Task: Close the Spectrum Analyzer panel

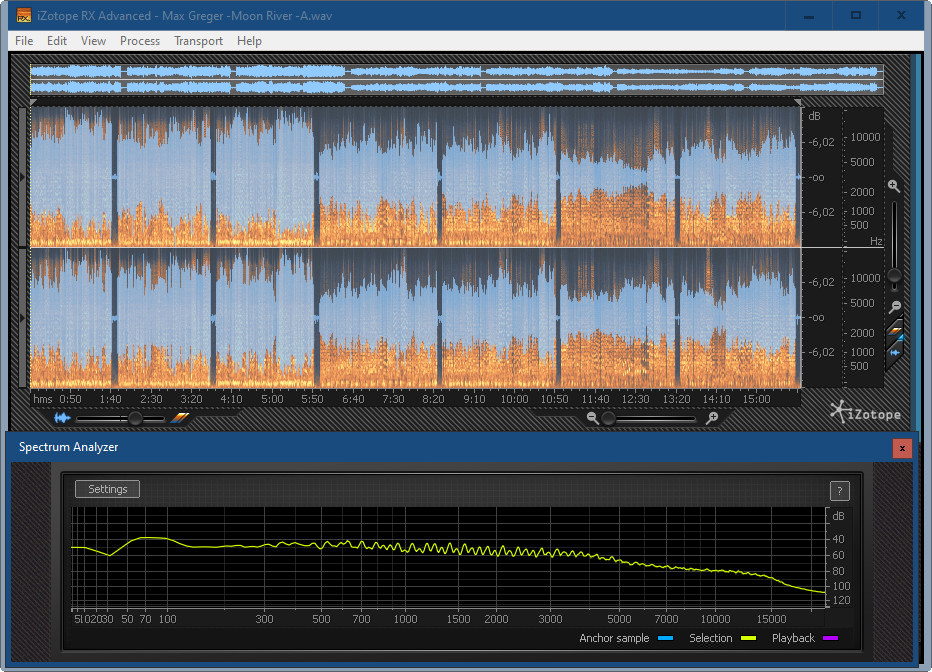Action: tap(902, 448)
